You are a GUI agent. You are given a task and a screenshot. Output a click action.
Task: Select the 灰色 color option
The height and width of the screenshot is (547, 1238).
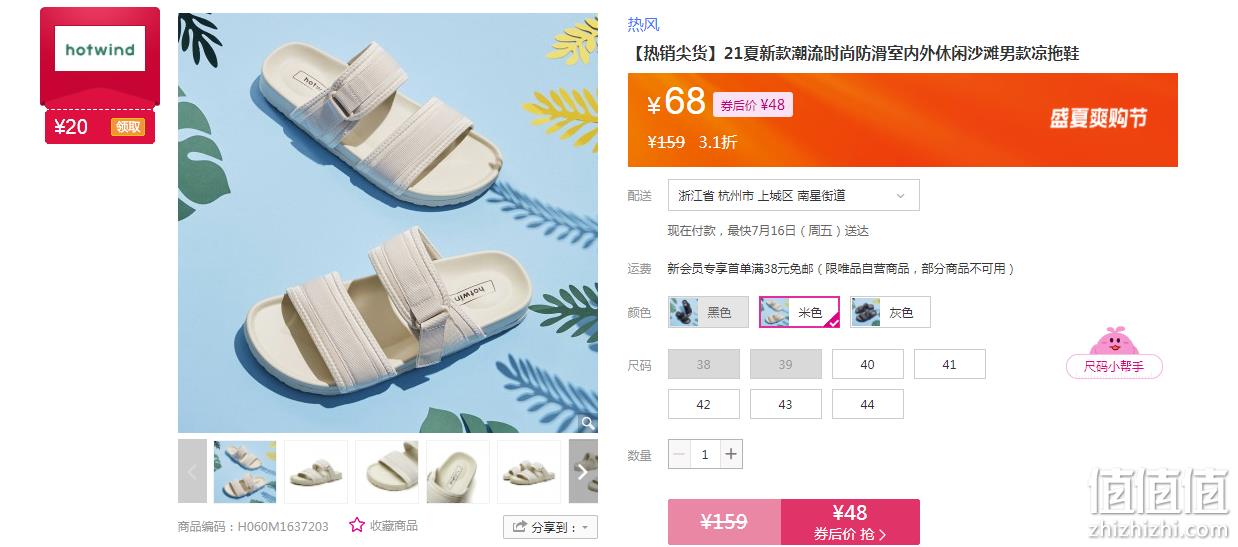890,312
